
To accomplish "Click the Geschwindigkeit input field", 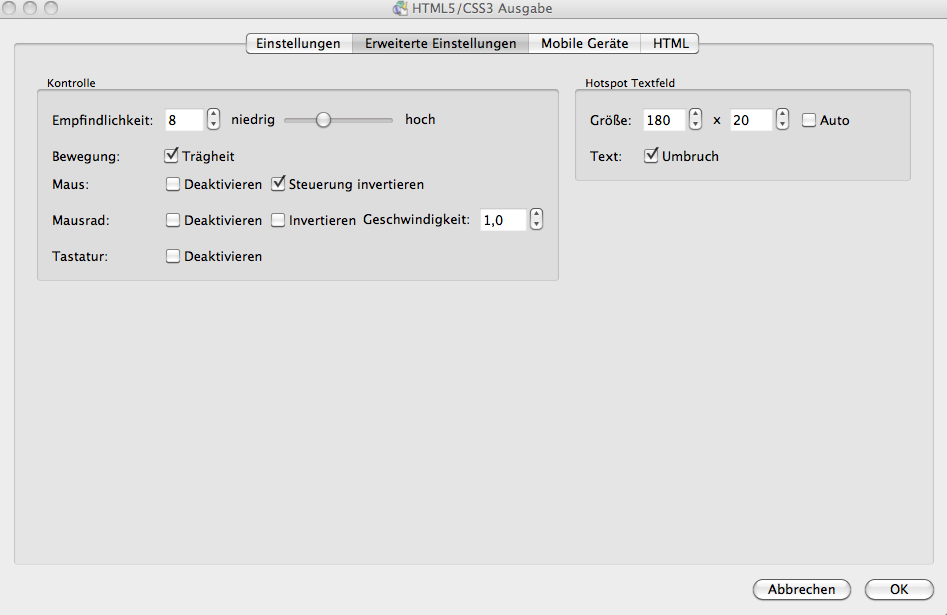I will (x=502, y=220).
